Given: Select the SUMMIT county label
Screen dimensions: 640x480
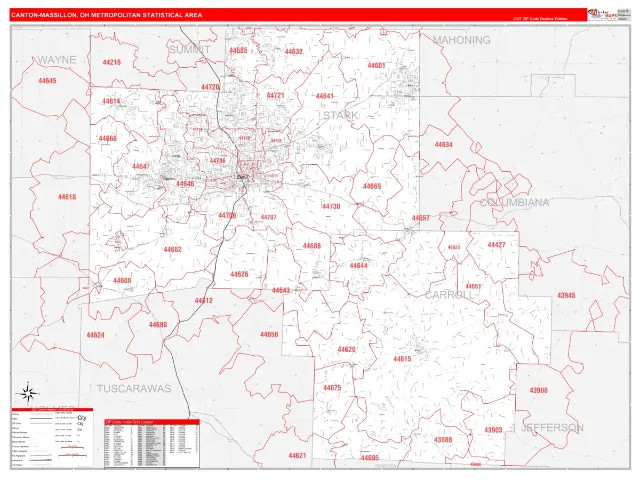Looking at the screenshot, I should pos(189,50).
